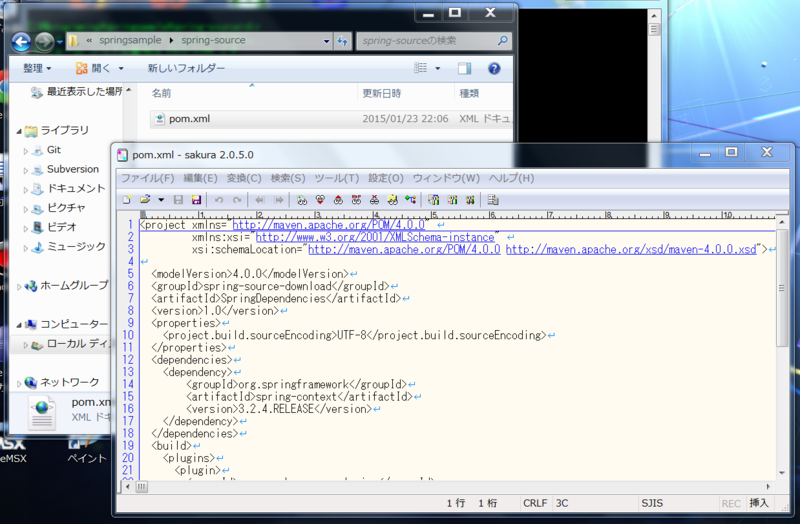
Task: Open the dropdown arrow next to 開く
Action: pos(121,68)
